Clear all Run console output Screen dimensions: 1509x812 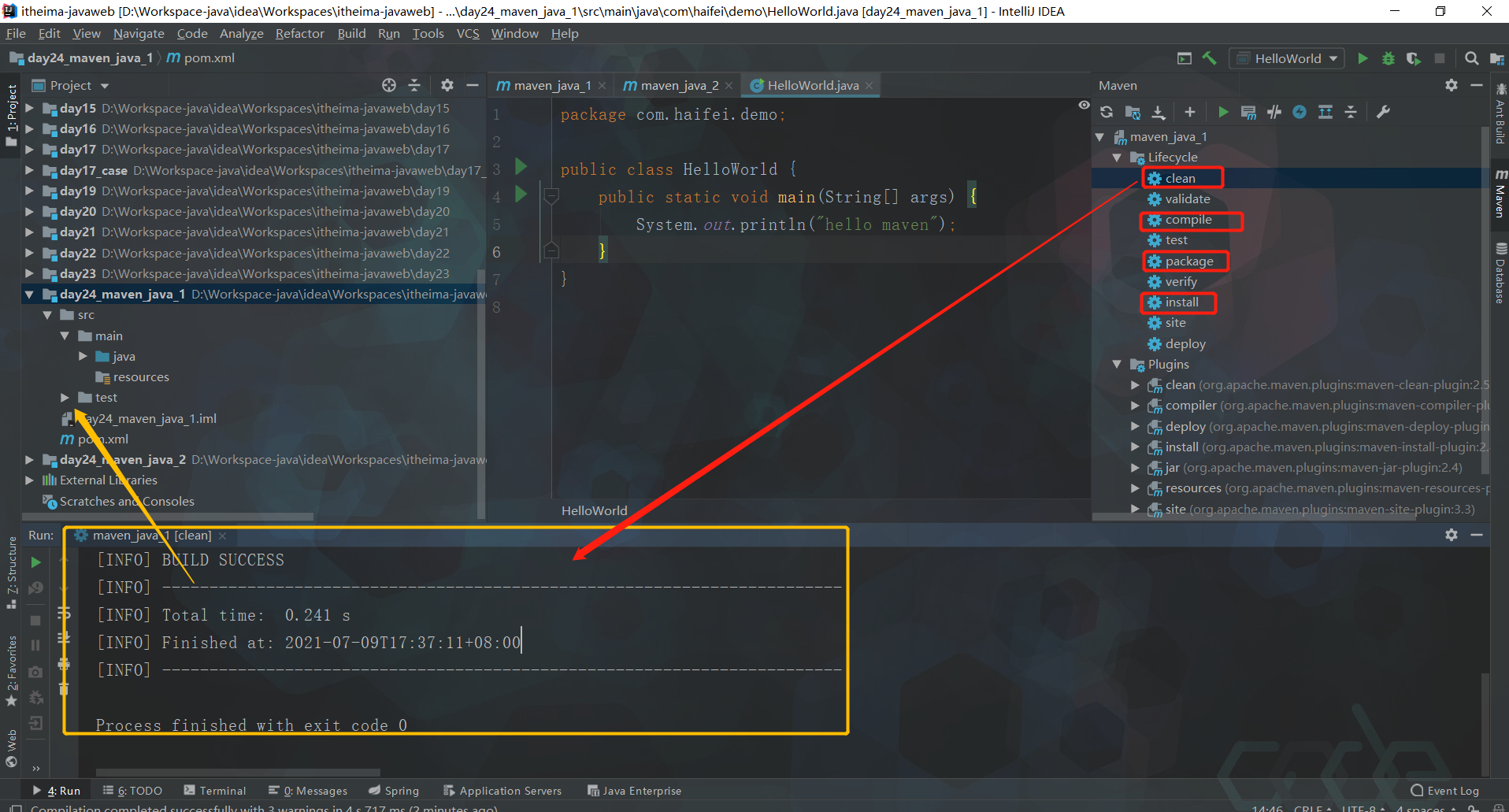pyautogui.click(x=64, y=689)
